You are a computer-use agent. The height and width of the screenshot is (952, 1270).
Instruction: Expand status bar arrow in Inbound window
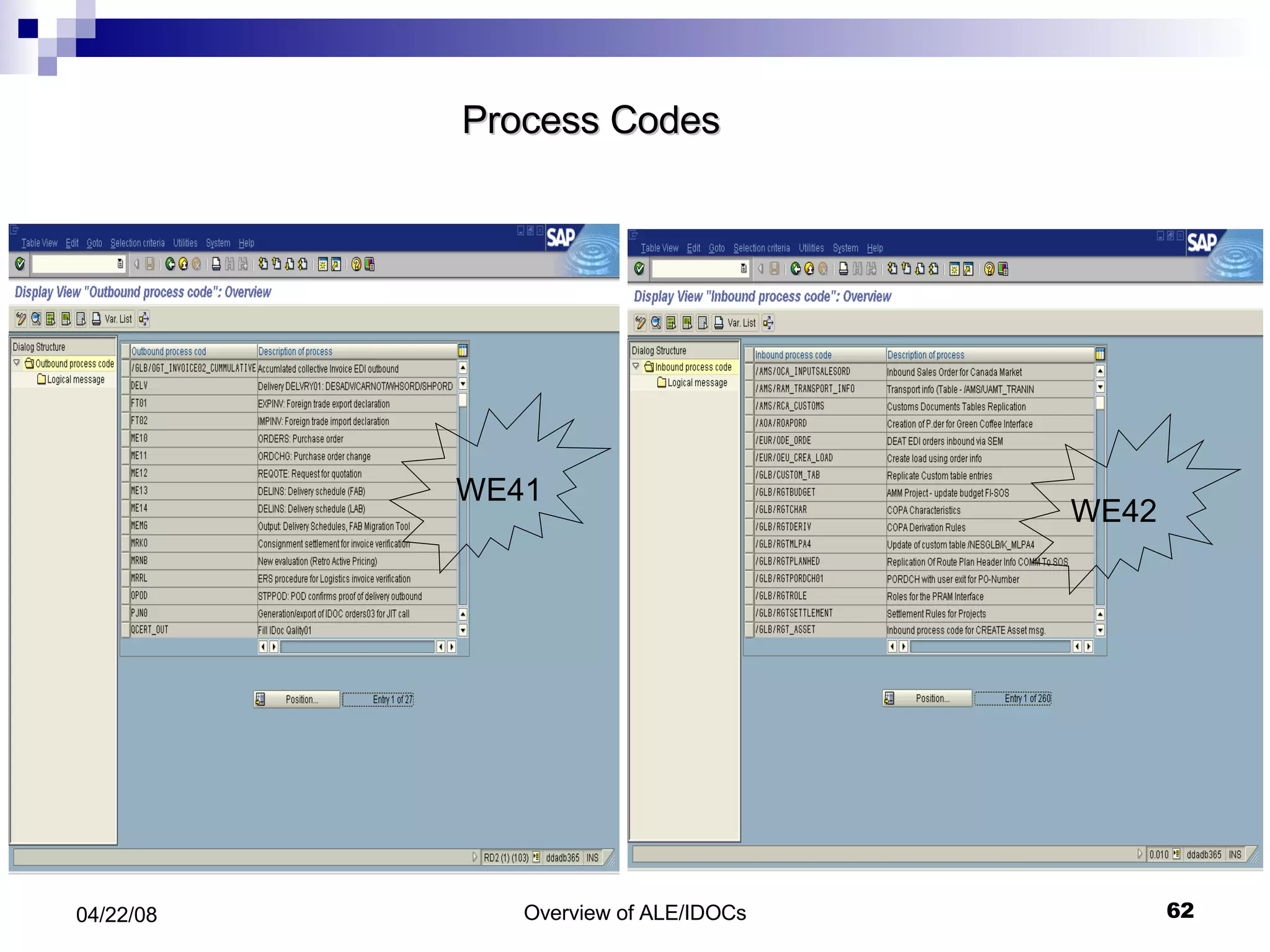coord(1139,854)
